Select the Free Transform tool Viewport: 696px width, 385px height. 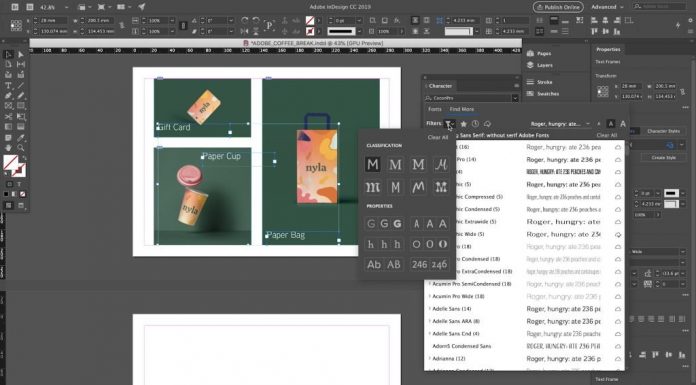pyautogui.click(x=20, y=116)
